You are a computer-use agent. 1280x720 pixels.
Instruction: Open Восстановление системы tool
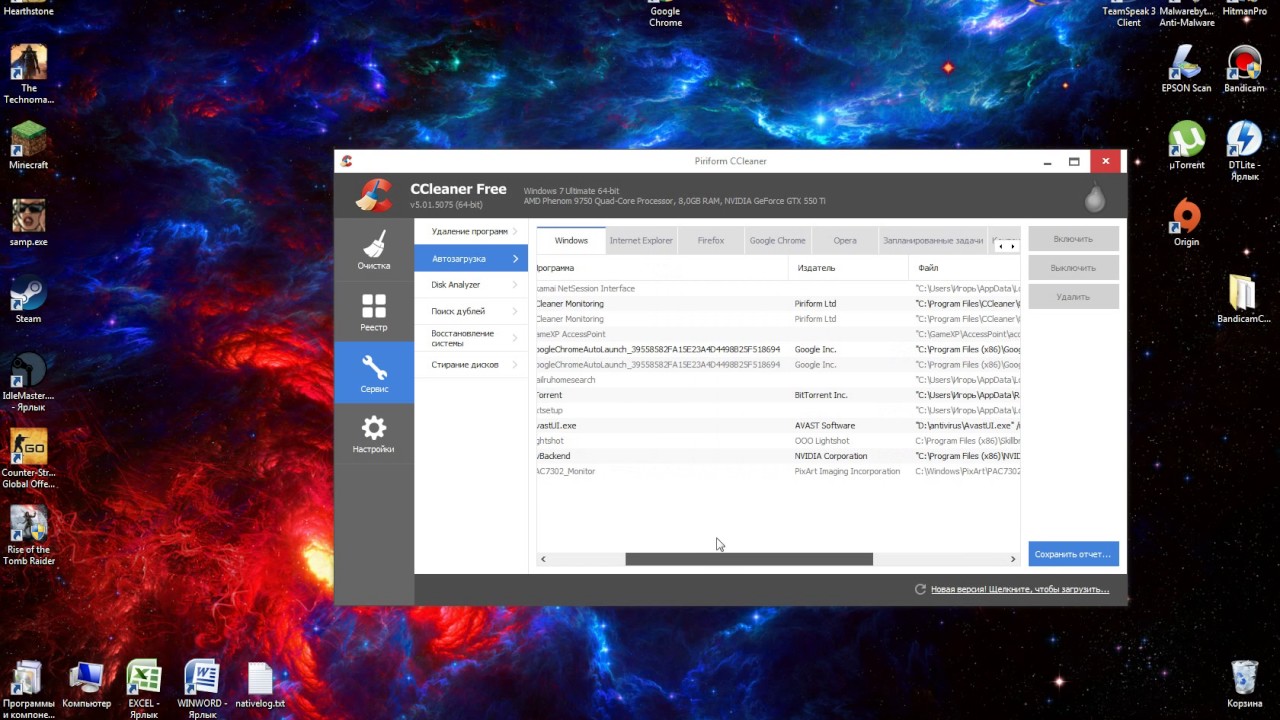tap(471, 338)
